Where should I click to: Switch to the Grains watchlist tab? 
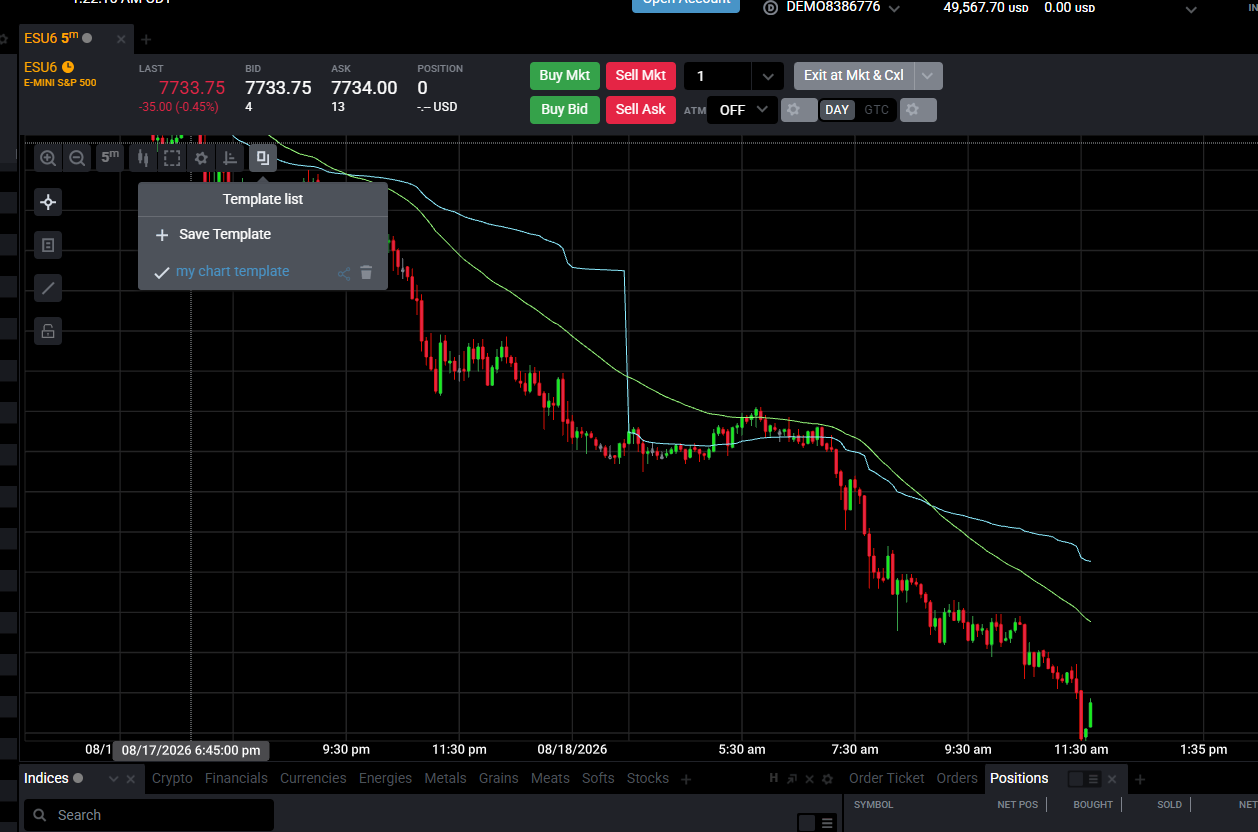tap(498, 778)
